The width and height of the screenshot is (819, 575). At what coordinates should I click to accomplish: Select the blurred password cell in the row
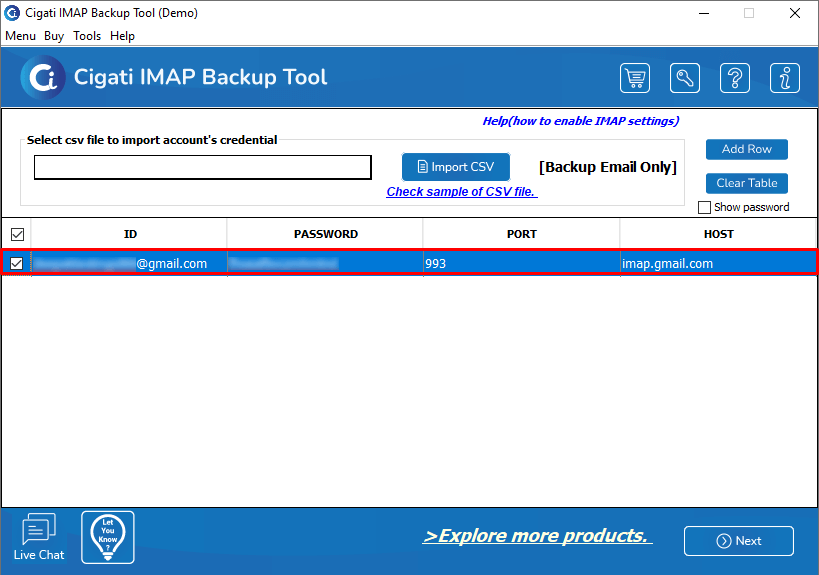tap(325, 263)
